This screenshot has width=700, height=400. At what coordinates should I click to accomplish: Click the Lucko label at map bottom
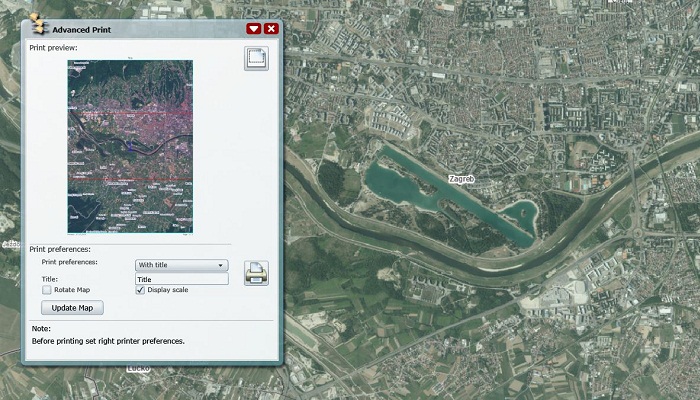[x=138, y=369]
